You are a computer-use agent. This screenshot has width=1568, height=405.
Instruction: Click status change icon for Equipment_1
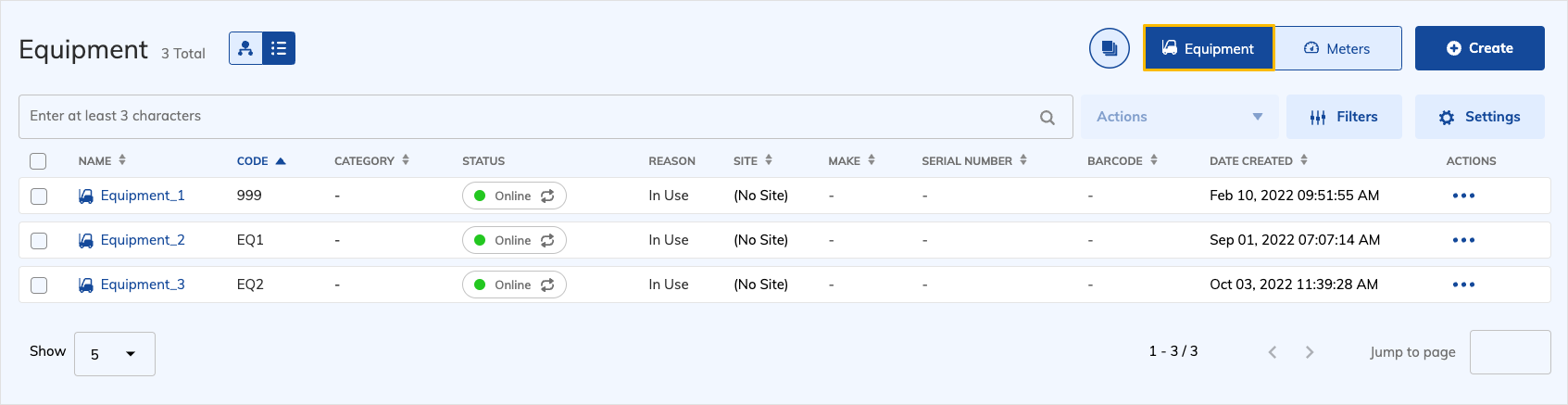(547, 196)
